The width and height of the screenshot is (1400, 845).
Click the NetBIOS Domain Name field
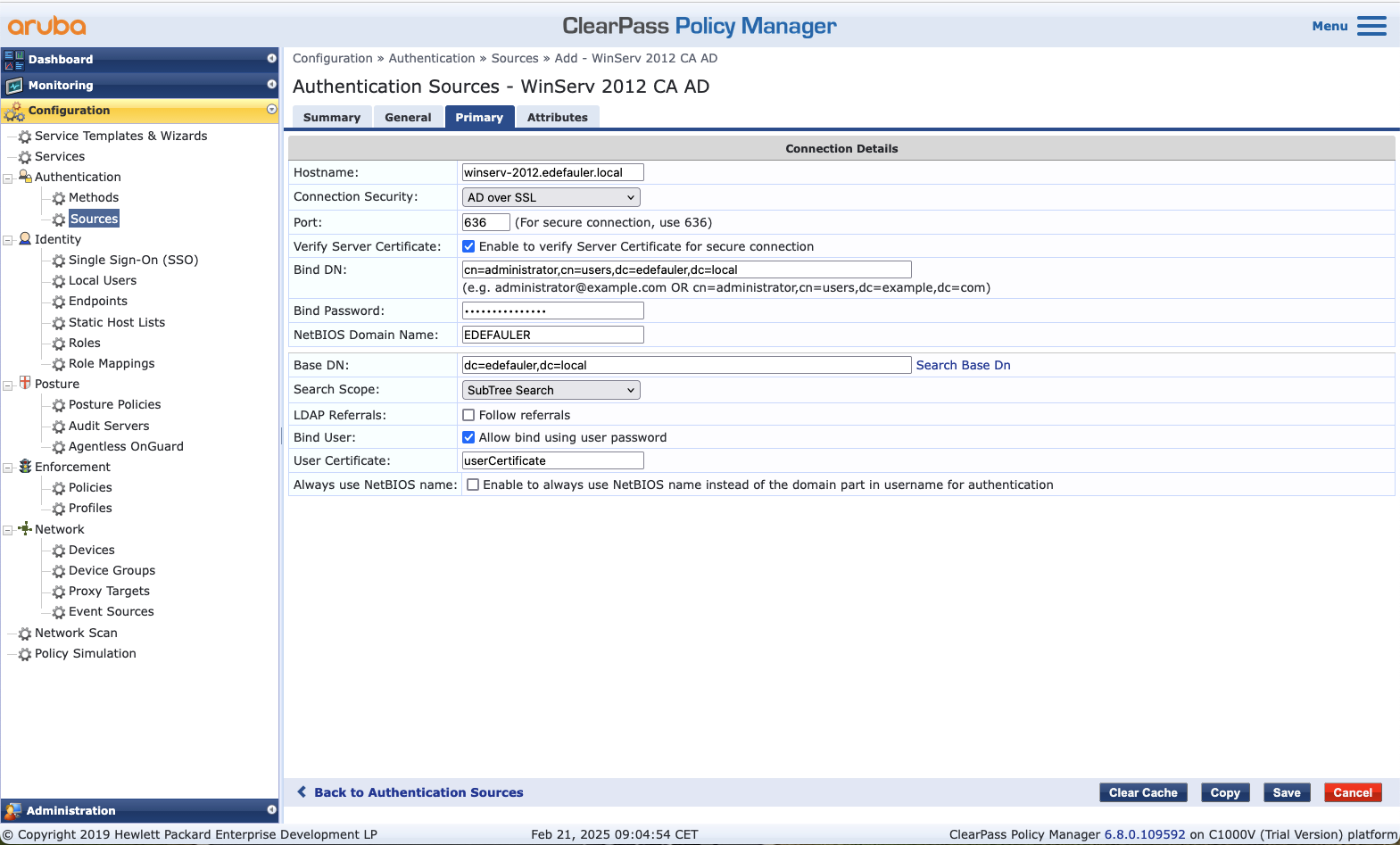(x=552, y=335)
